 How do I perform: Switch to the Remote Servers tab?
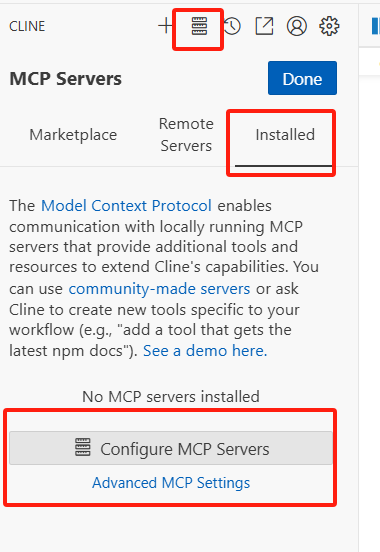coord(186,135)
